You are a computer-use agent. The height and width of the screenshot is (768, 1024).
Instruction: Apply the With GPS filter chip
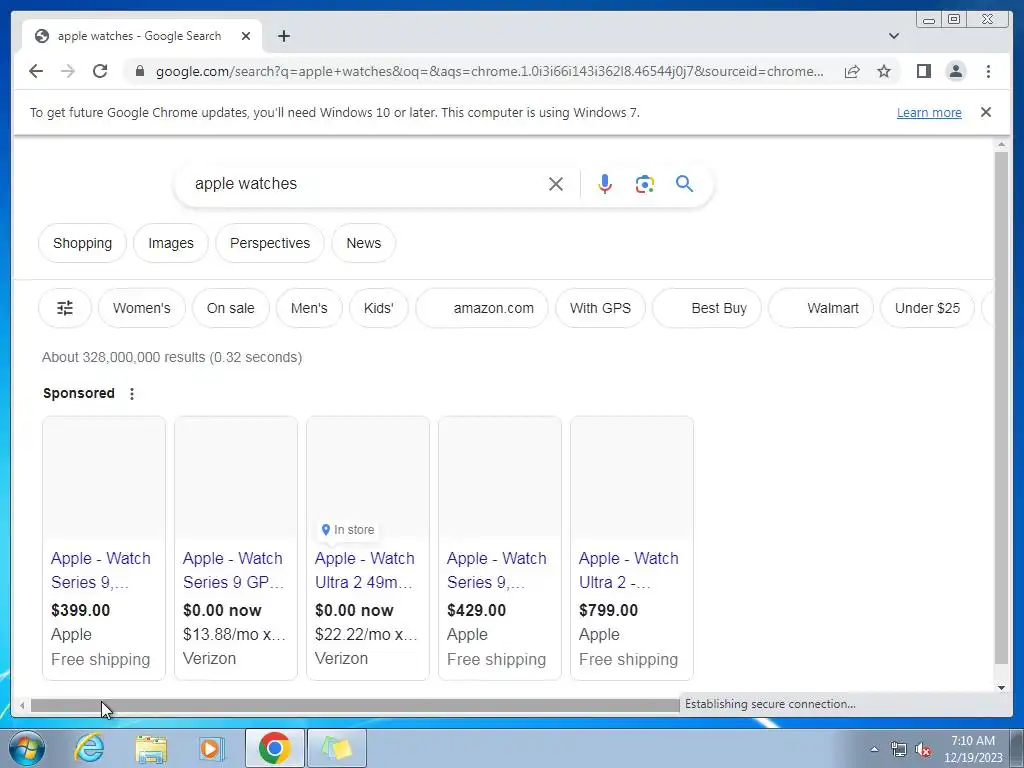pos(600,308)
